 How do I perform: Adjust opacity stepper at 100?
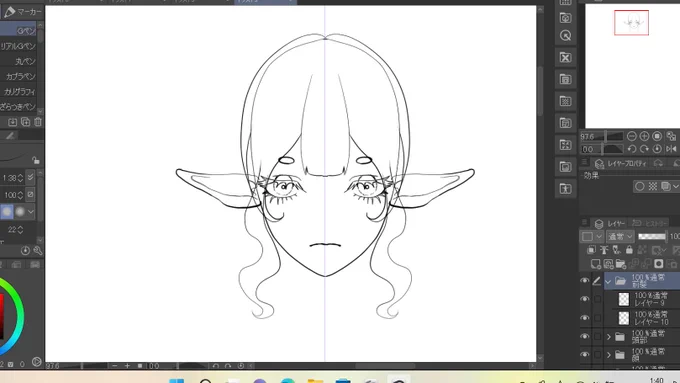click(x=20, y=195)
